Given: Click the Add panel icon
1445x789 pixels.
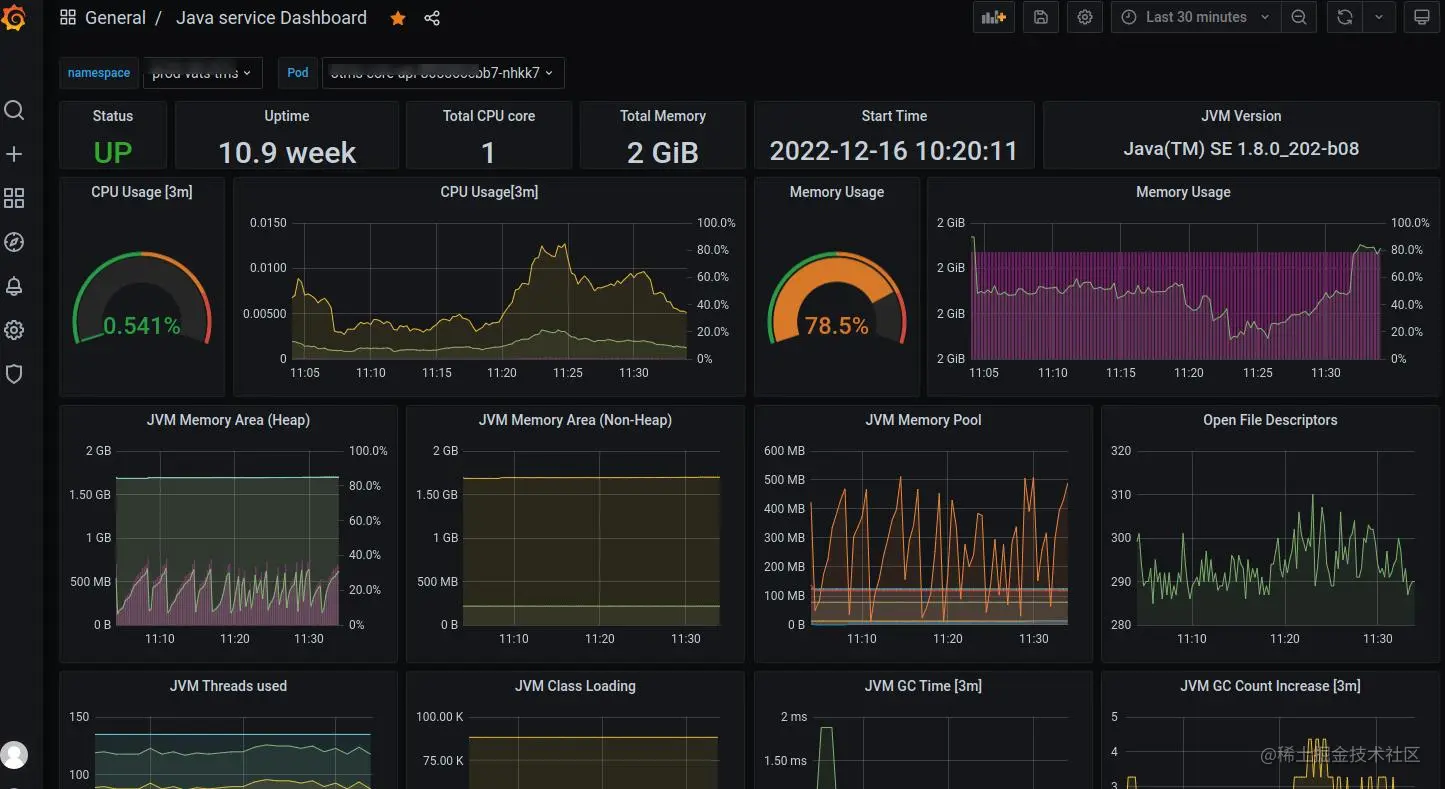Looking at the screenshot, I should pyautogui.click(x=993, y=17).
